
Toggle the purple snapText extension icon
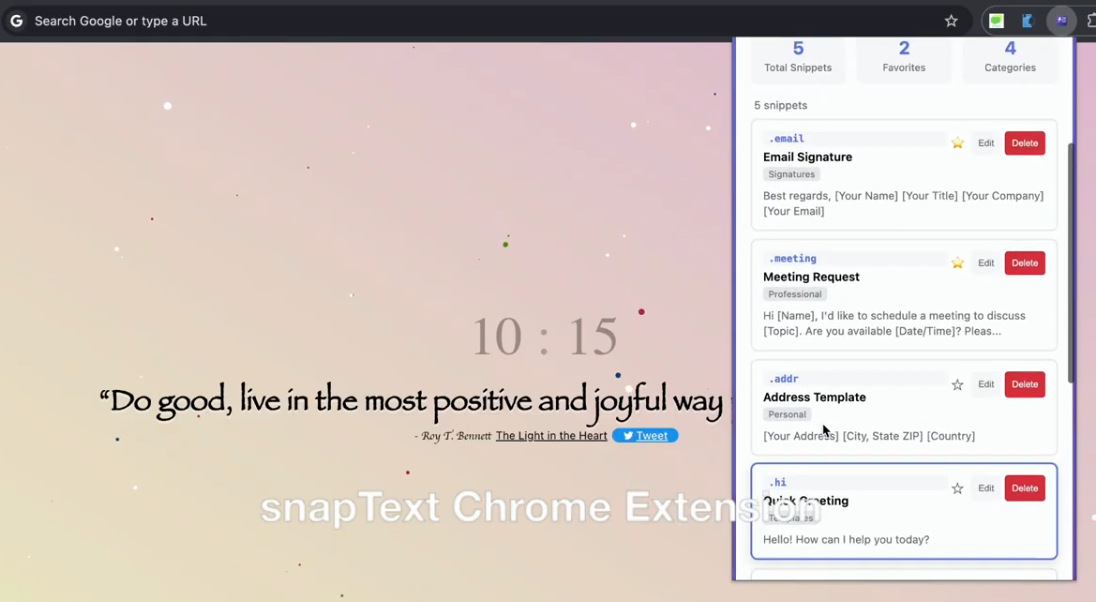(x=1061, y=21)
